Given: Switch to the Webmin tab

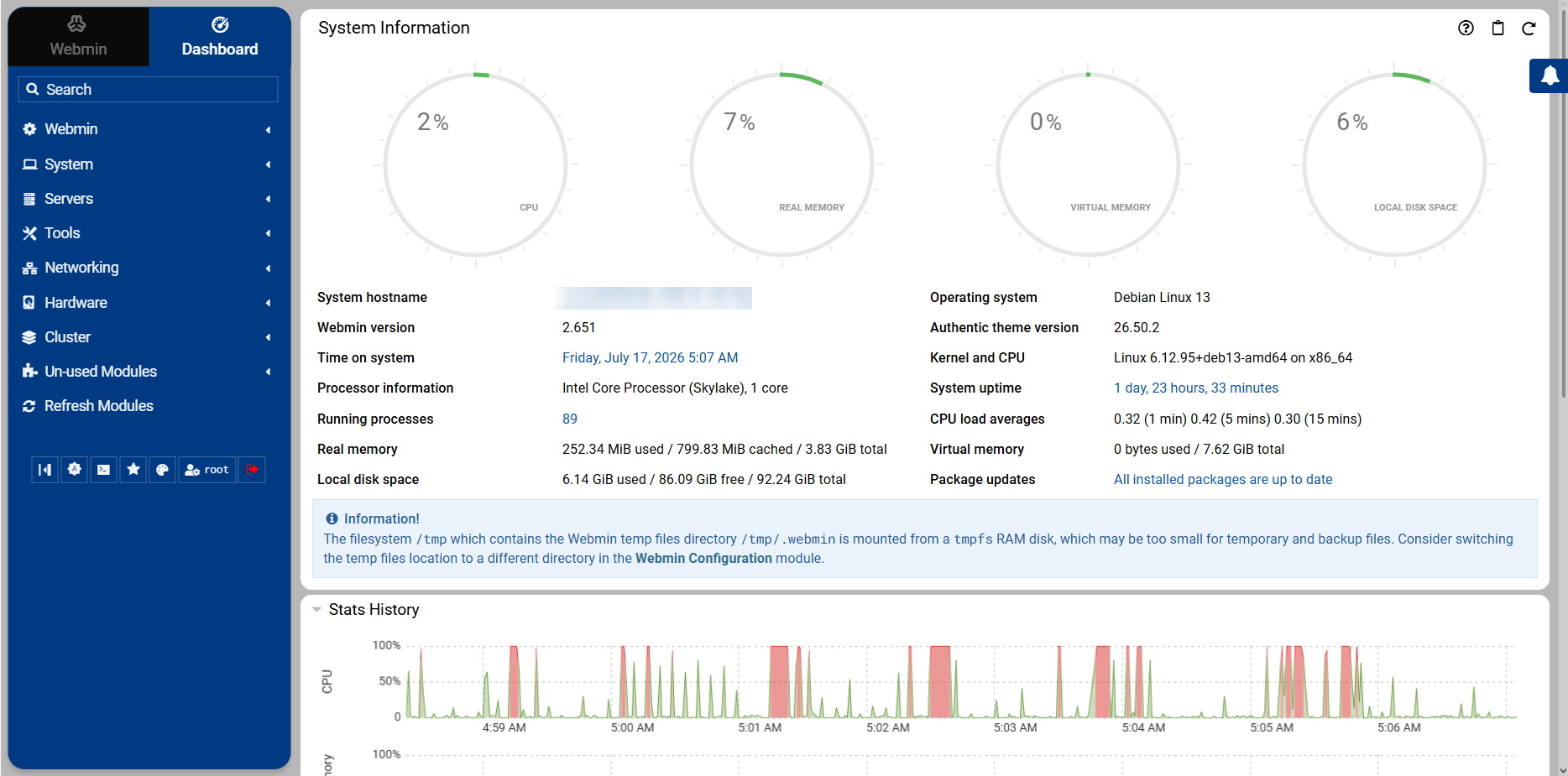Looking at the screenshot, I should click(78, 37).
